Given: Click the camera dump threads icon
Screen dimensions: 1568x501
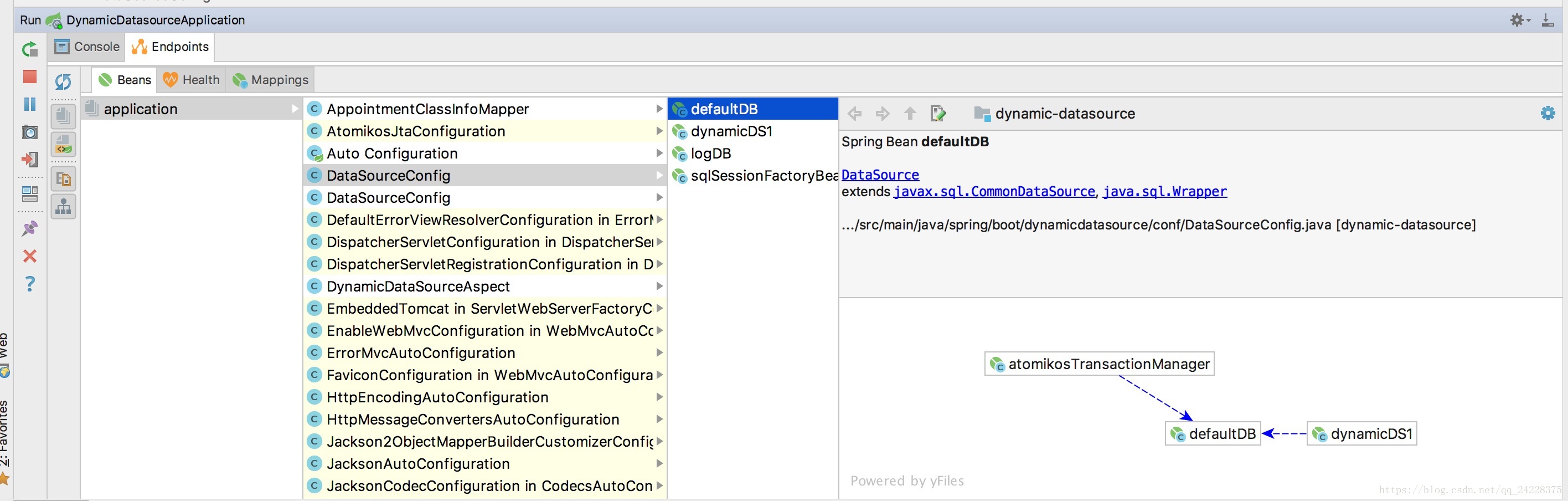Looking at the screenshot, I should point(30,132).
